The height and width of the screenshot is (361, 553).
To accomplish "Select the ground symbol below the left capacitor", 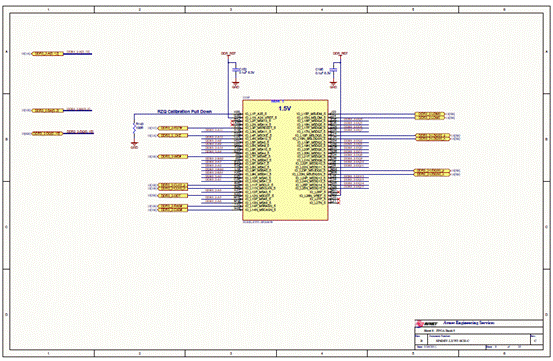I will [x=235, y=85].
